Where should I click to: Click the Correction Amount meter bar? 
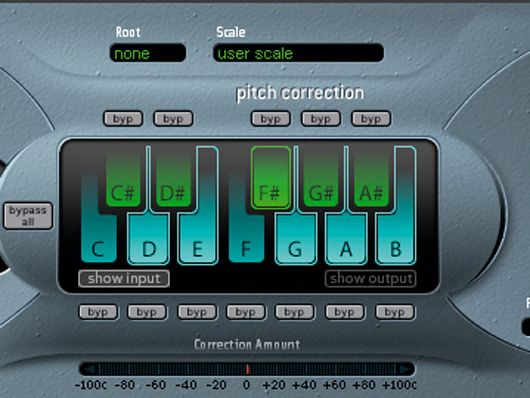pos(247,369)
